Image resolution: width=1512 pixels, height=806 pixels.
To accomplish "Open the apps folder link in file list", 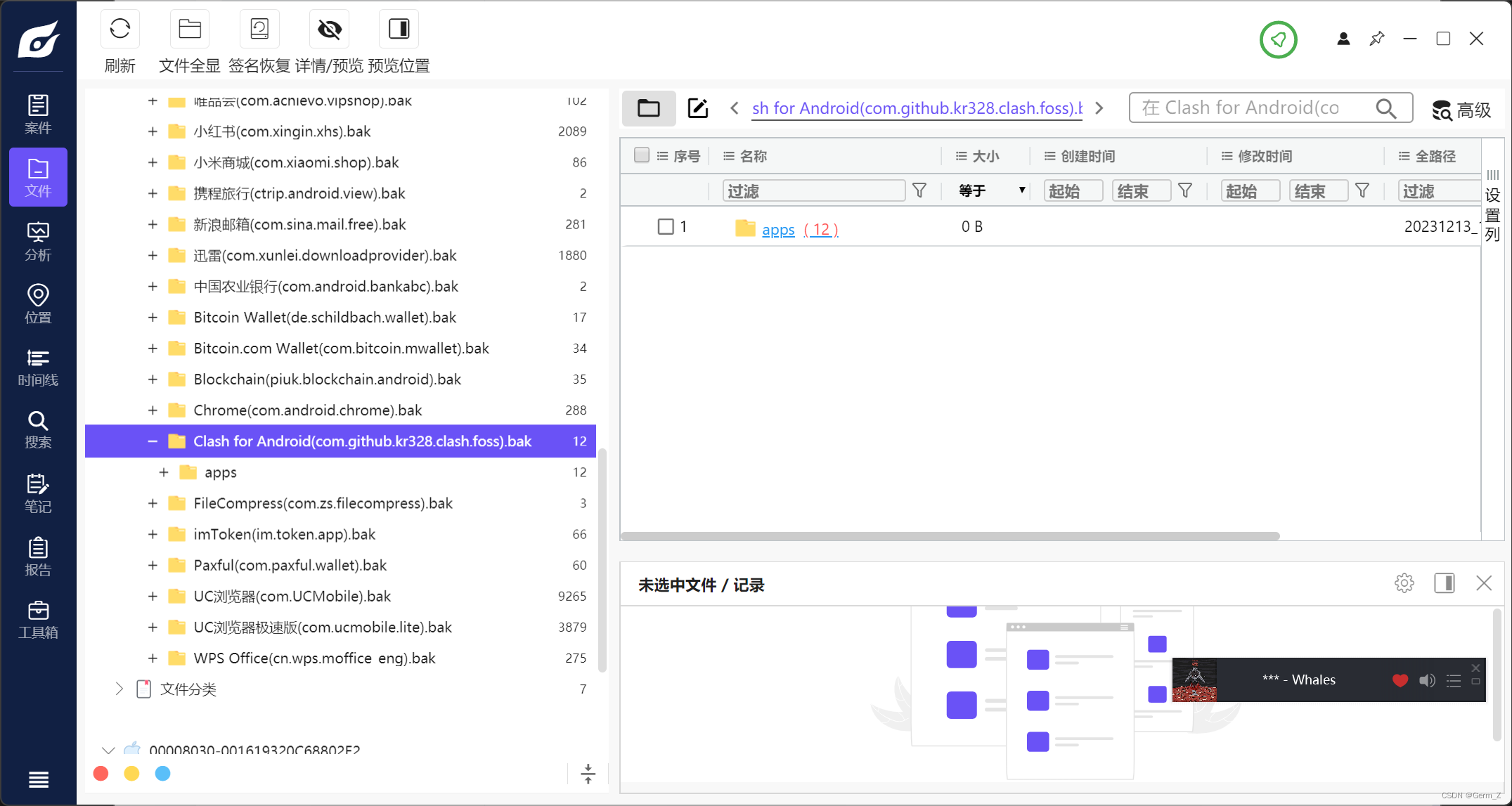I will coord(777,229).
